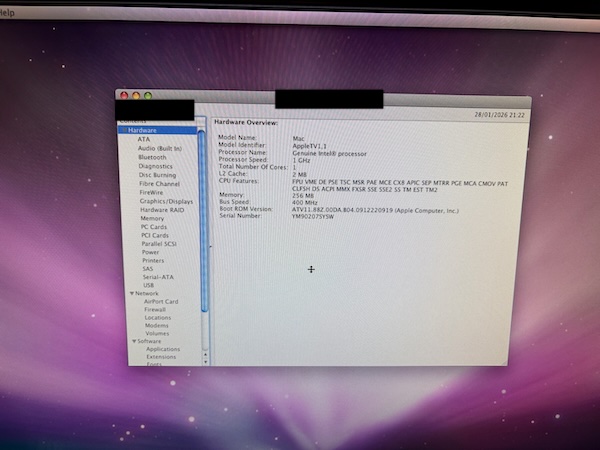
Task: Collapse the Network disclosure triangle
Action: coord(132,293)
